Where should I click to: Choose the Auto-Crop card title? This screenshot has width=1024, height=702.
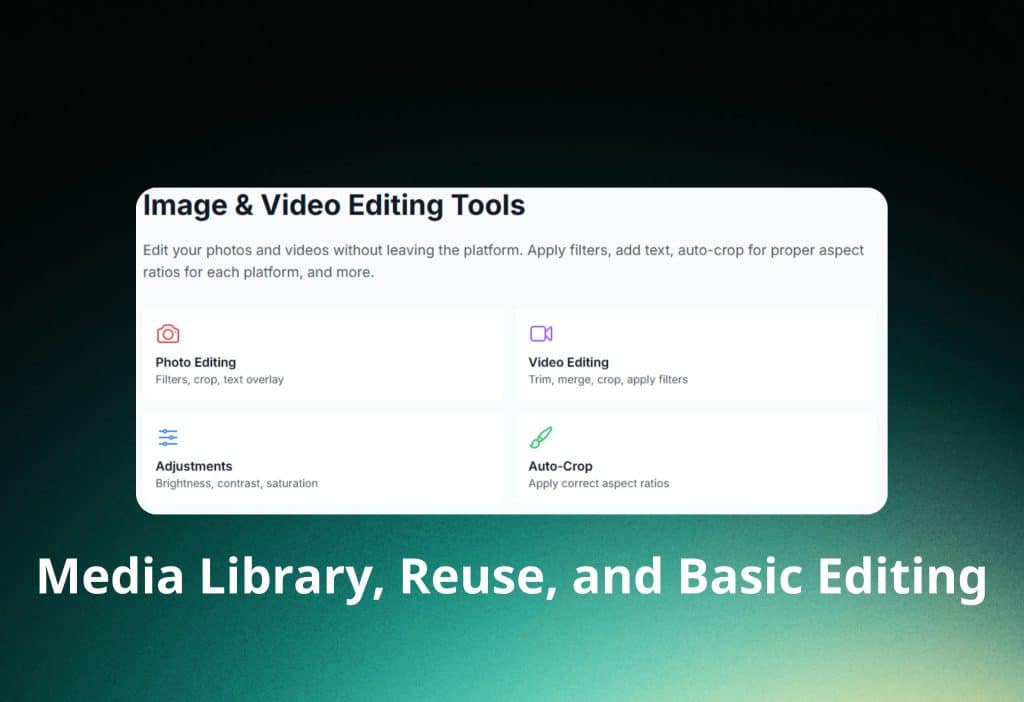click(x=560, y=466)
